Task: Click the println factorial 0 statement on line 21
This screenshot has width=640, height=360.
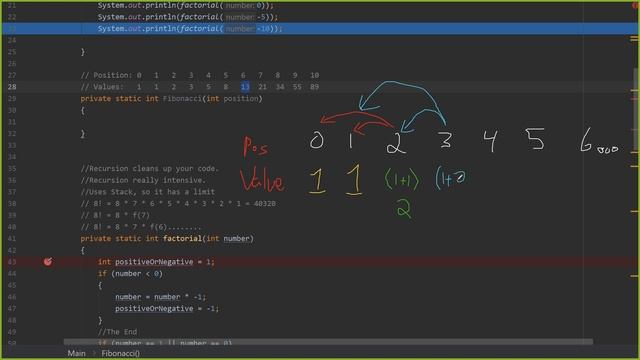Action: 186,5
